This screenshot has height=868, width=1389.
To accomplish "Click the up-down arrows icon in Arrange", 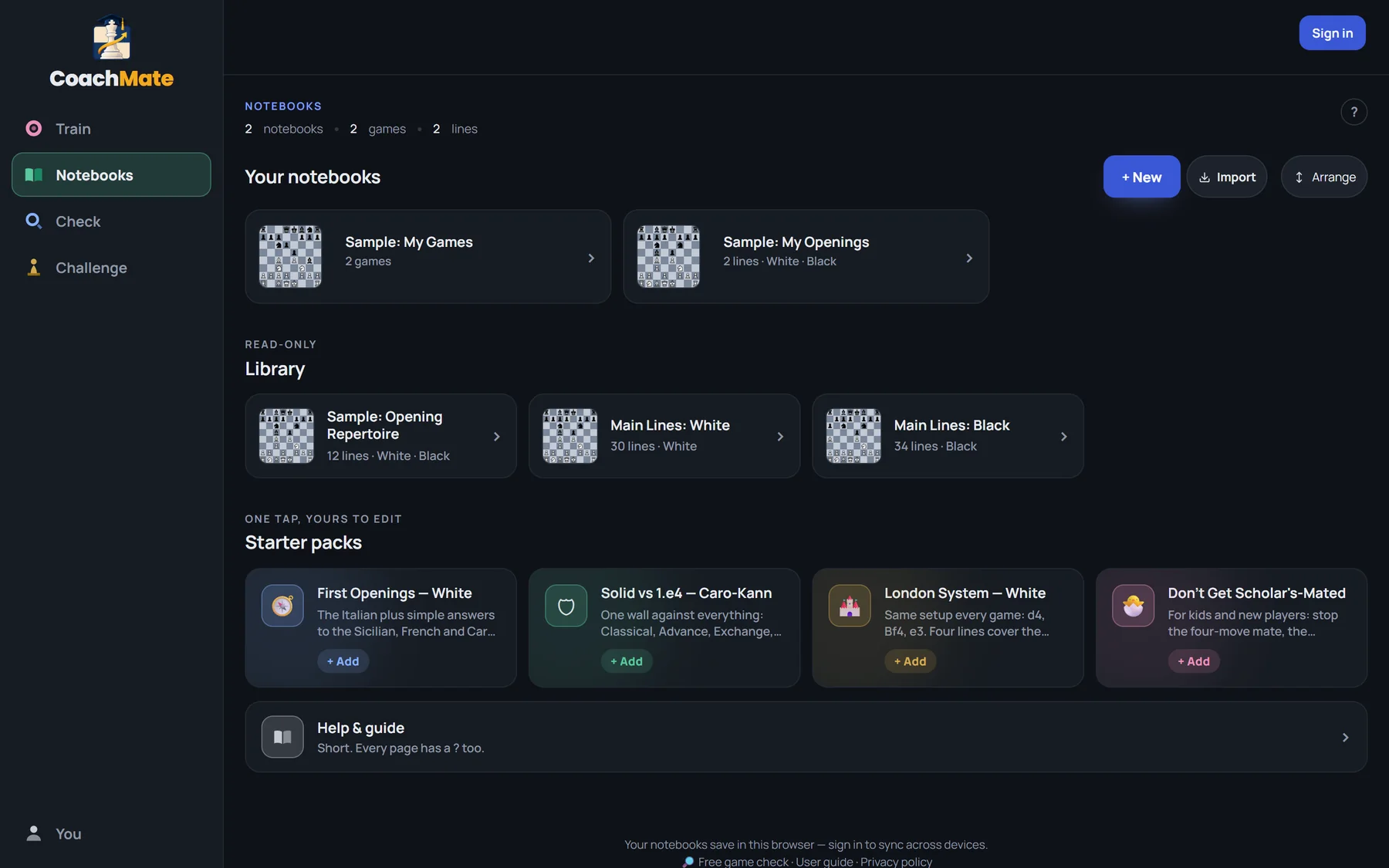I will click(1299, 177).
